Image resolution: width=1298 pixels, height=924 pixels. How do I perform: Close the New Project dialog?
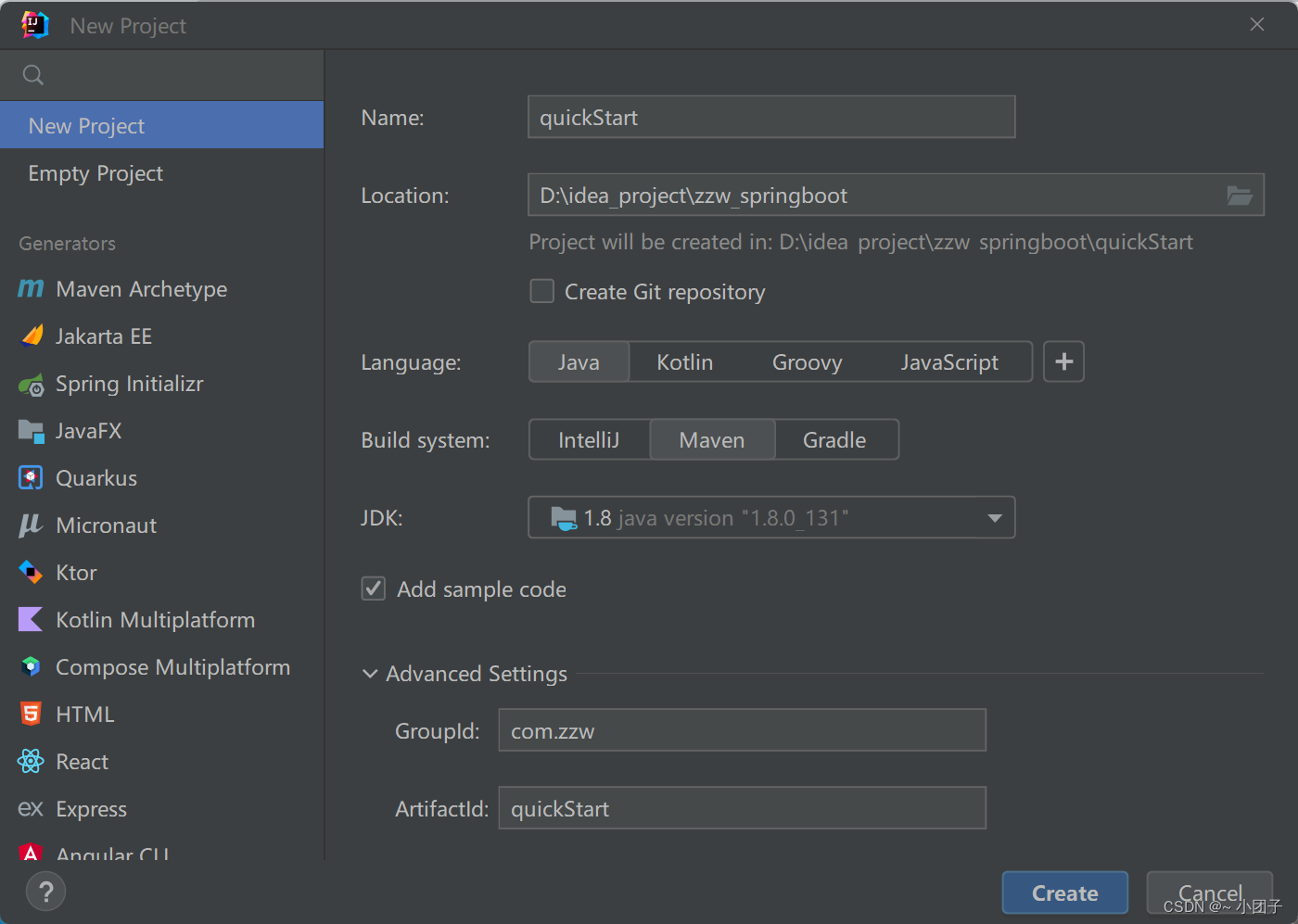click(1257, 25)
